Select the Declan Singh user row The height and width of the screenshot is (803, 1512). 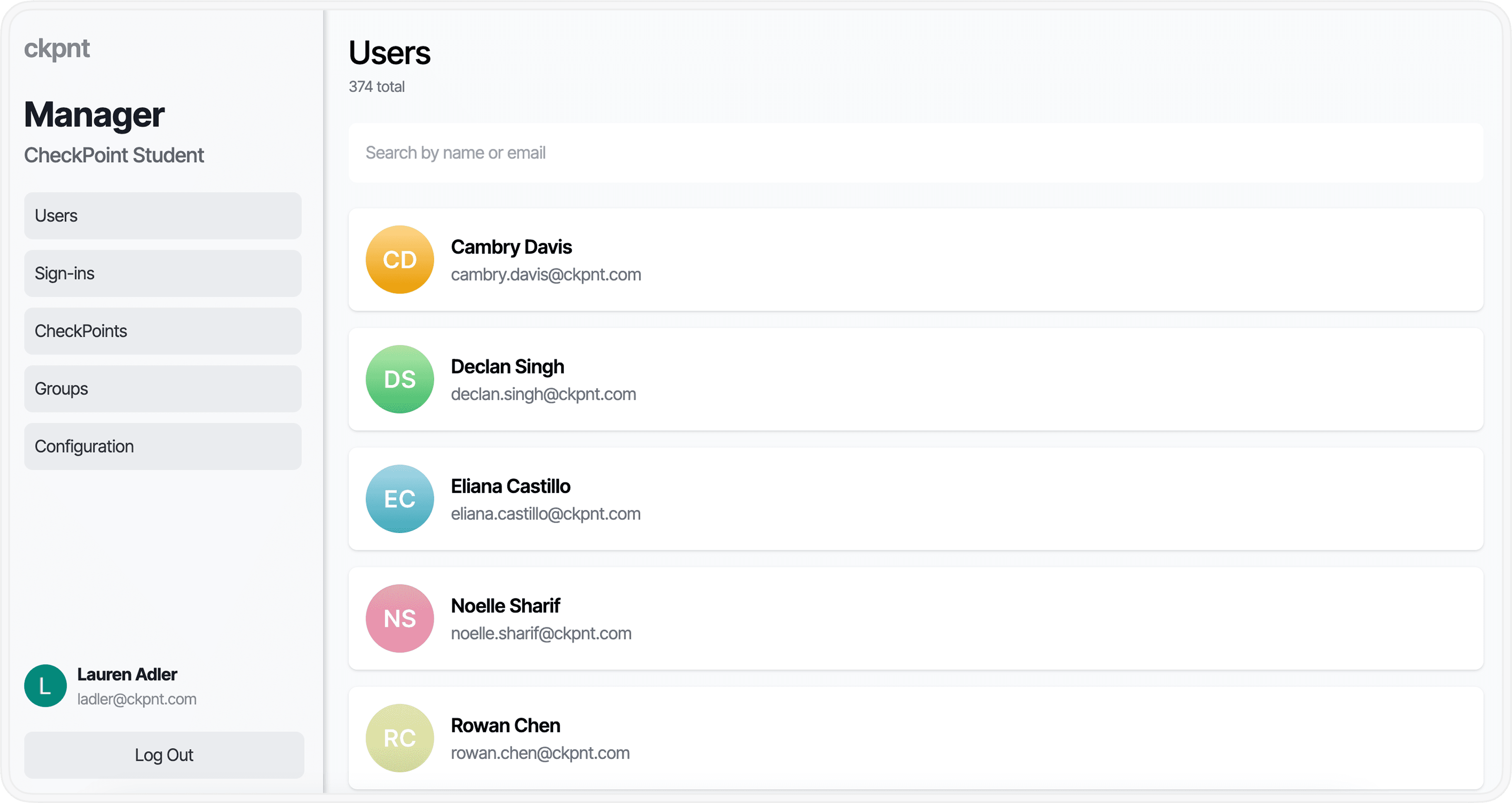click(916, 379)
